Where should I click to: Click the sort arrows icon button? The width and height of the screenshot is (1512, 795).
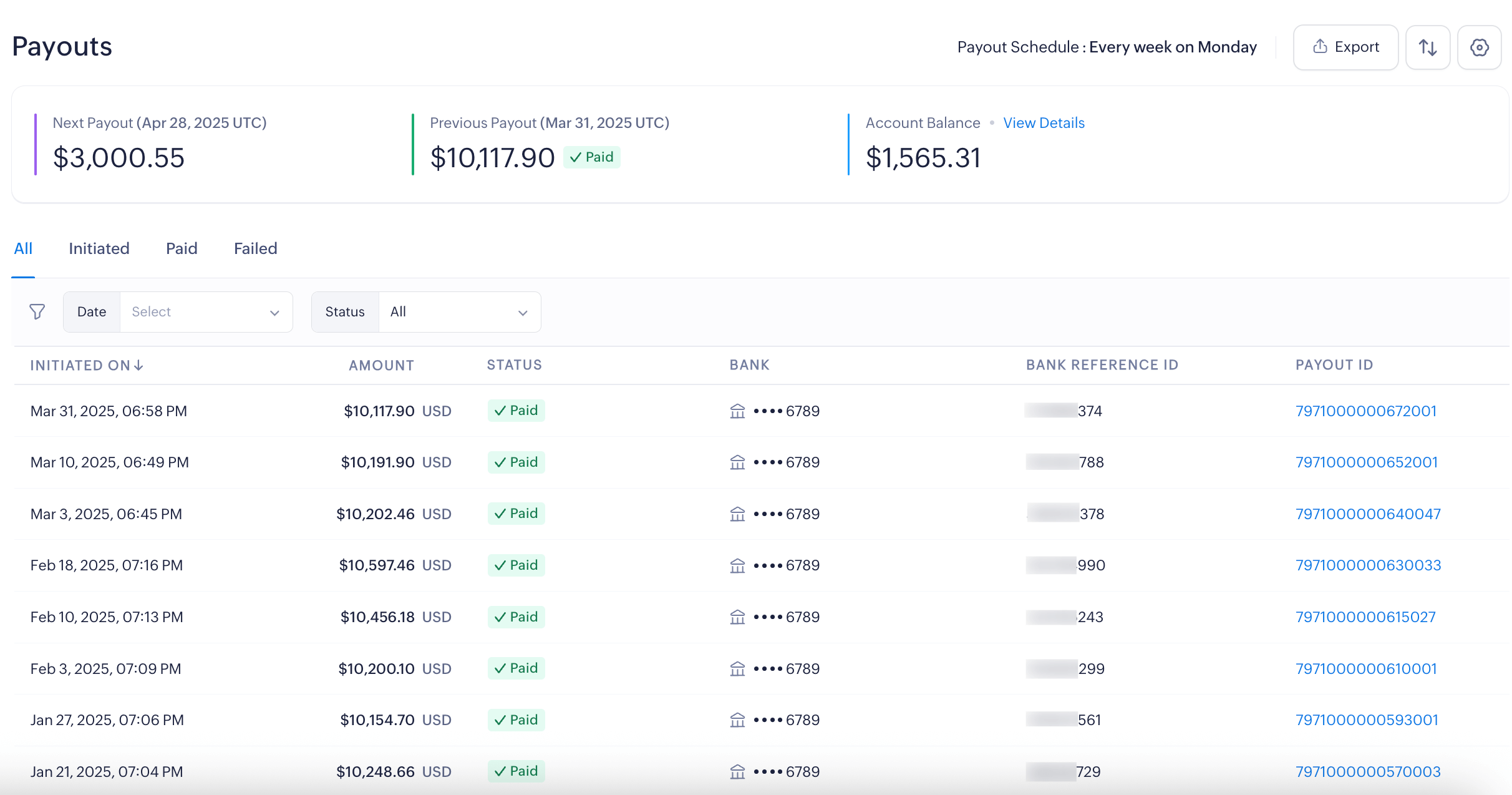point(1427,47)
